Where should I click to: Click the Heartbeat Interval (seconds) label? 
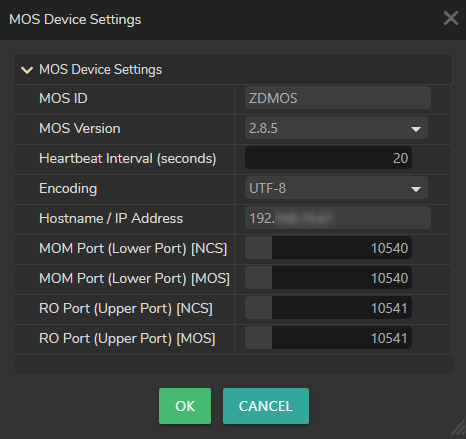coord(128,158)
